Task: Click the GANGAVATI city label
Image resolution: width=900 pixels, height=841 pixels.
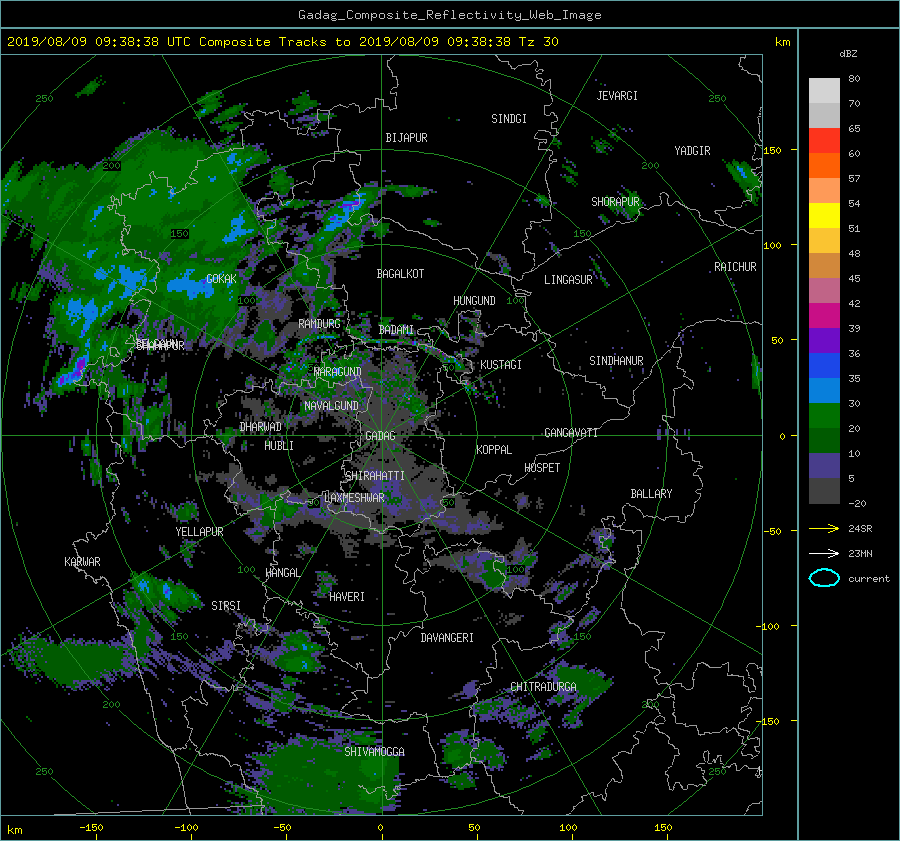Action: 571,433
